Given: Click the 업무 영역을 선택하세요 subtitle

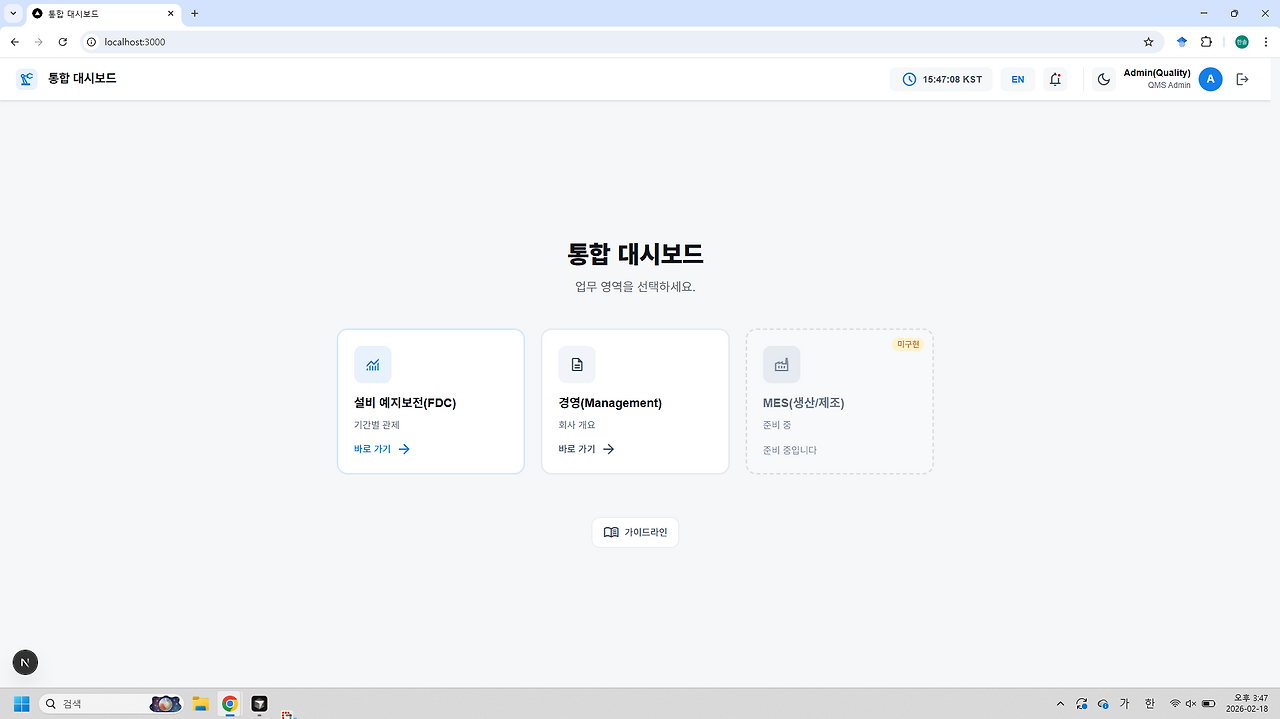Looking at the screenshot, I should point(635,287).
